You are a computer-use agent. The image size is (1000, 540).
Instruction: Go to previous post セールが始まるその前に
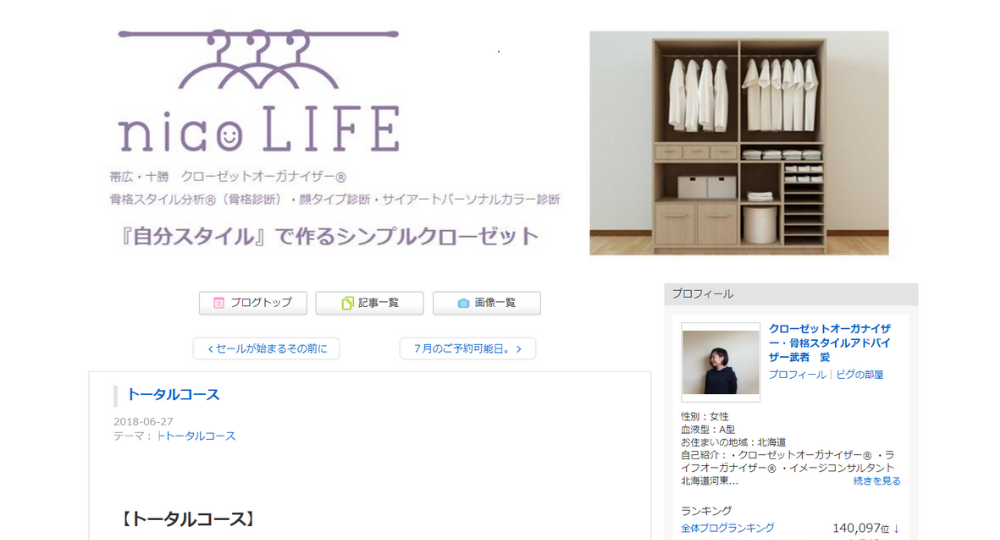click(267, 349)
